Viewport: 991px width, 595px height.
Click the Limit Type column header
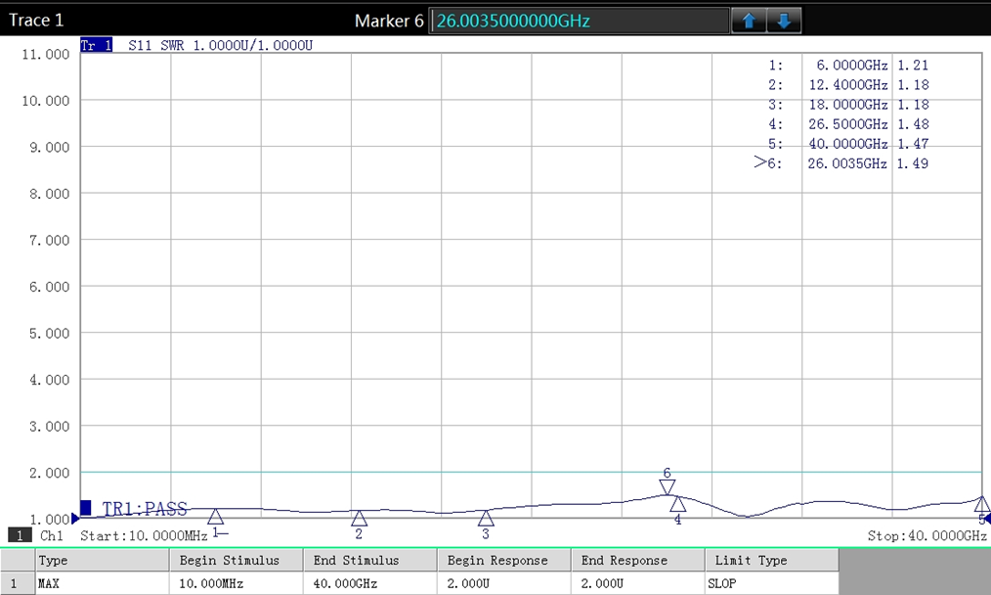point(772,560)
